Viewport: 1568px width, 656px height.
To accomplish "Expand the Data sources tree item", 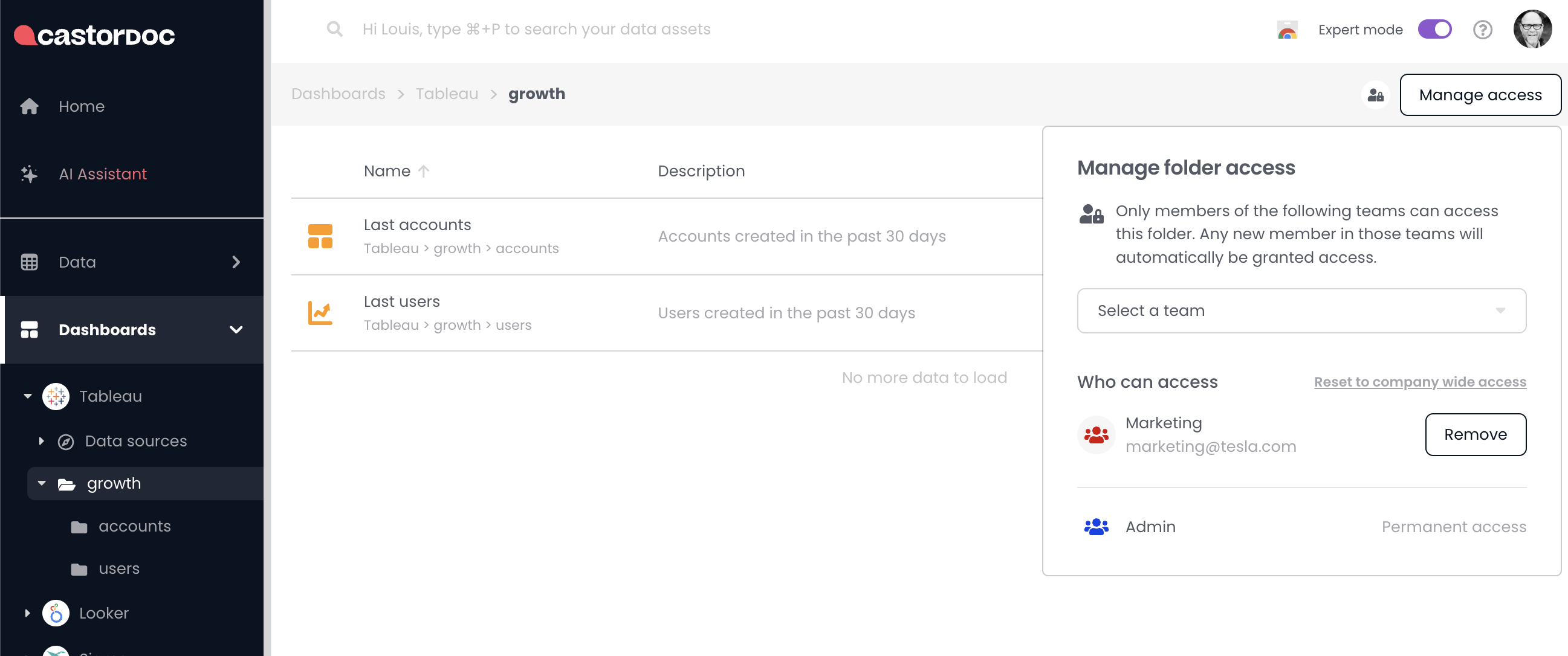I will coord(41,441).
